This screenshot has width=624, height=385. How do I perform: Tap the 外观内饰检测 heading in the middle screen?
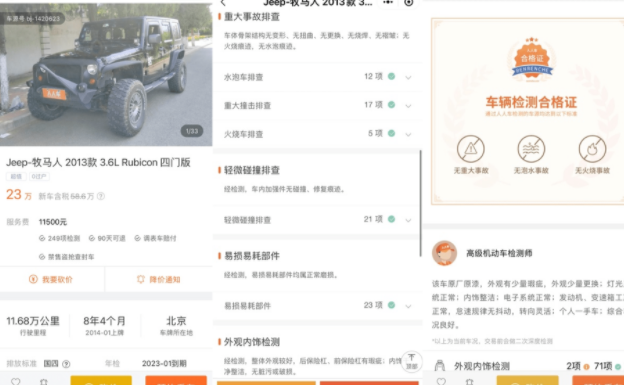coord(252,342)
